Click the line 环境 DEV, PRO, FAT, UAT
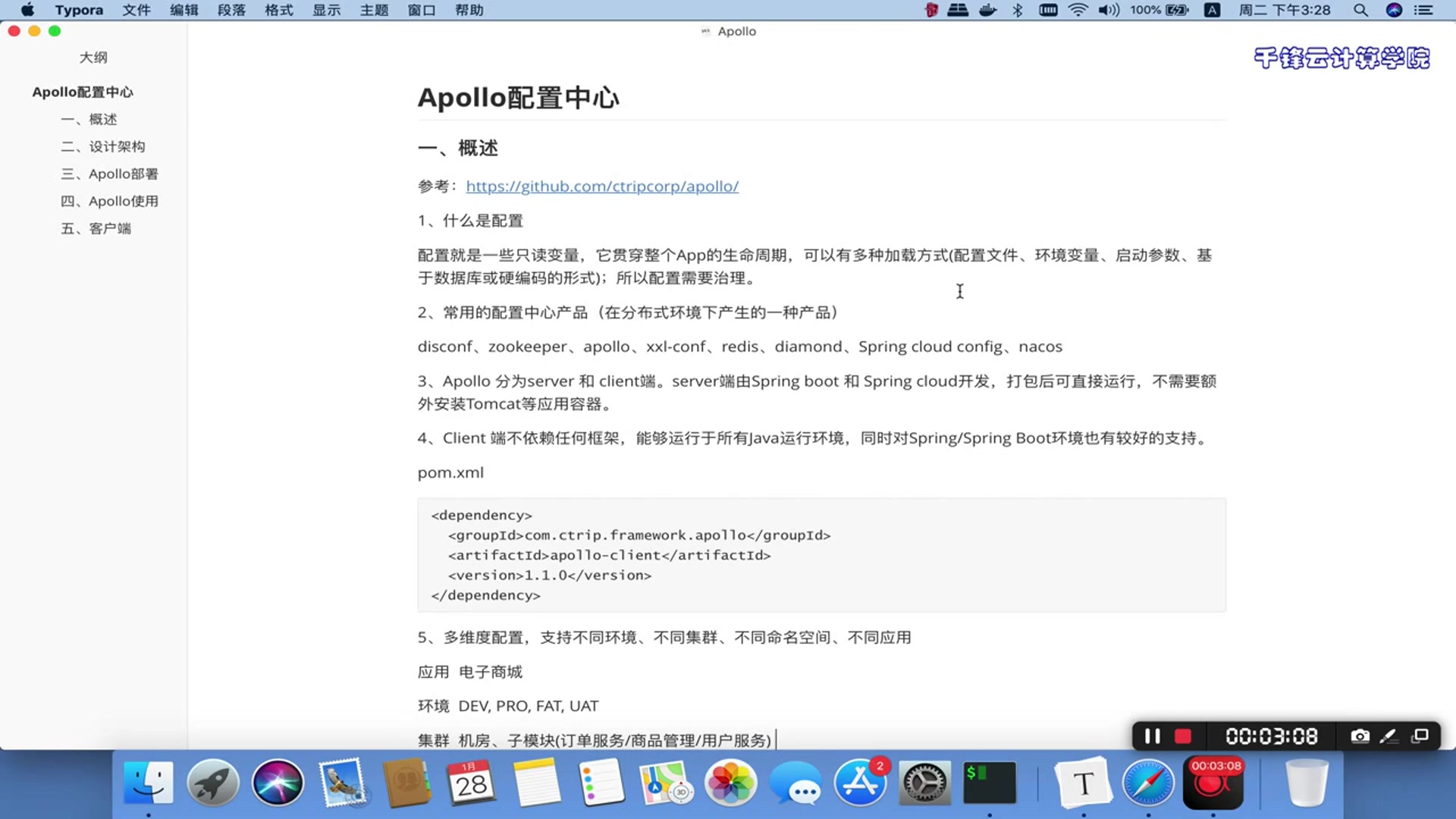Screen dimensions: 1456x819 508,706
